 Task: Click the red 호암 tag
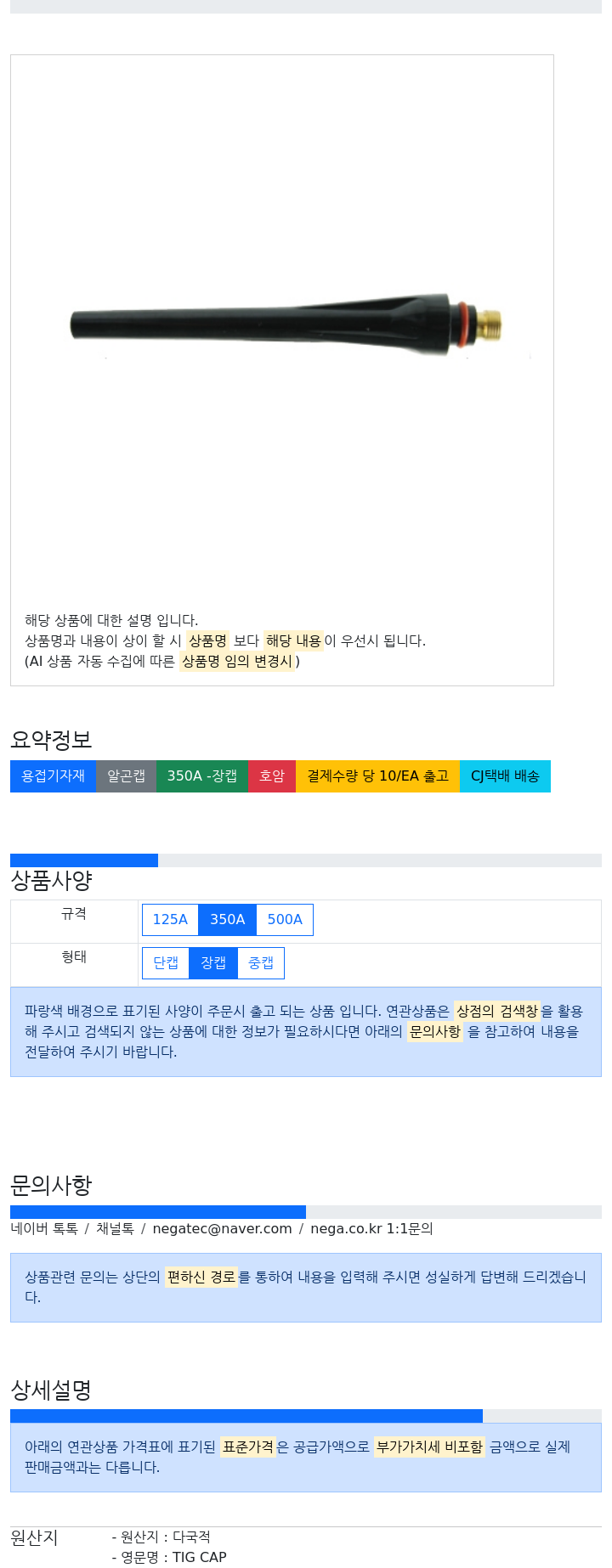click(272, 776)
